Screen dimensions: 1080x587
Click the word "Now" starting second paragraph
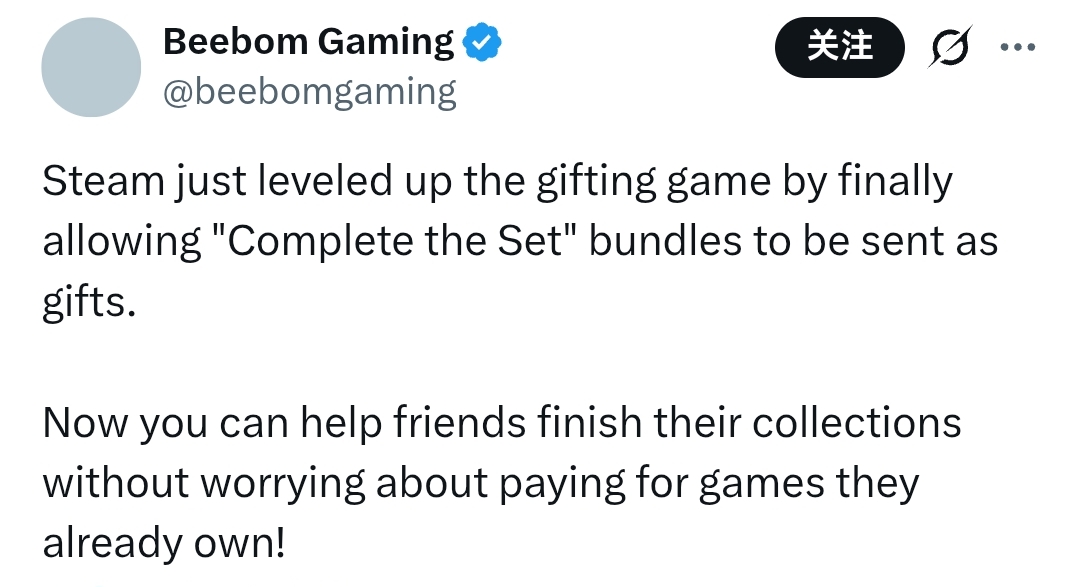click(x=84, y=422)
